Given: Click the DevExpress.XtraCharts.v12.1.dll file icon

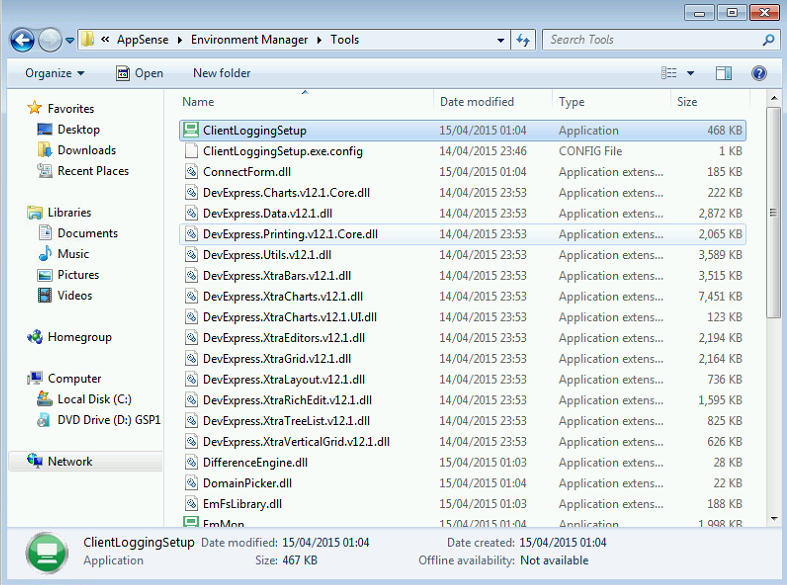Looking at the screenshot, I should (191, 297).
